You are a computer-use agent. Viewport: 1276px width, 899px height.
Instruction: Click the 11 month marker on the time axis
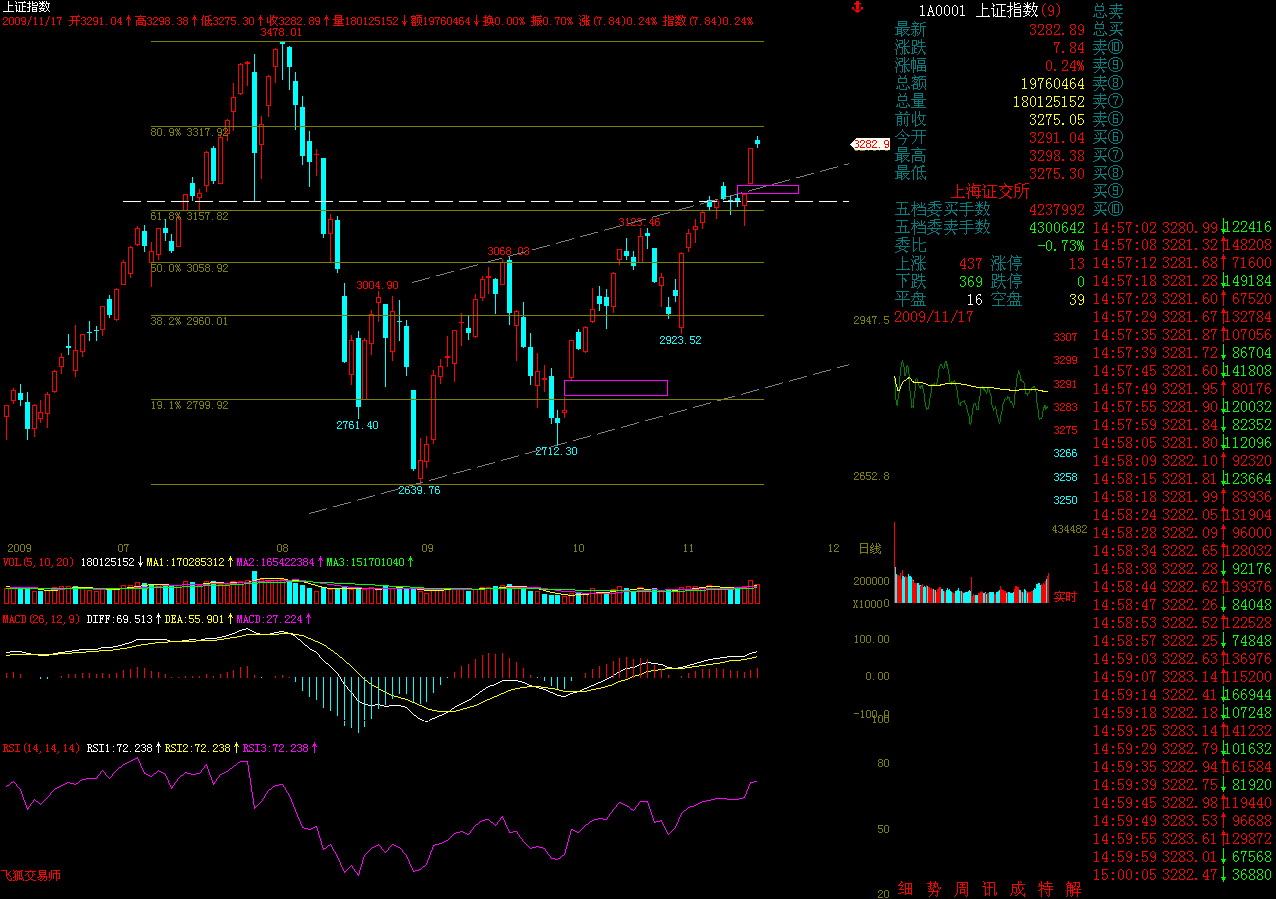[x=689, y=549]
